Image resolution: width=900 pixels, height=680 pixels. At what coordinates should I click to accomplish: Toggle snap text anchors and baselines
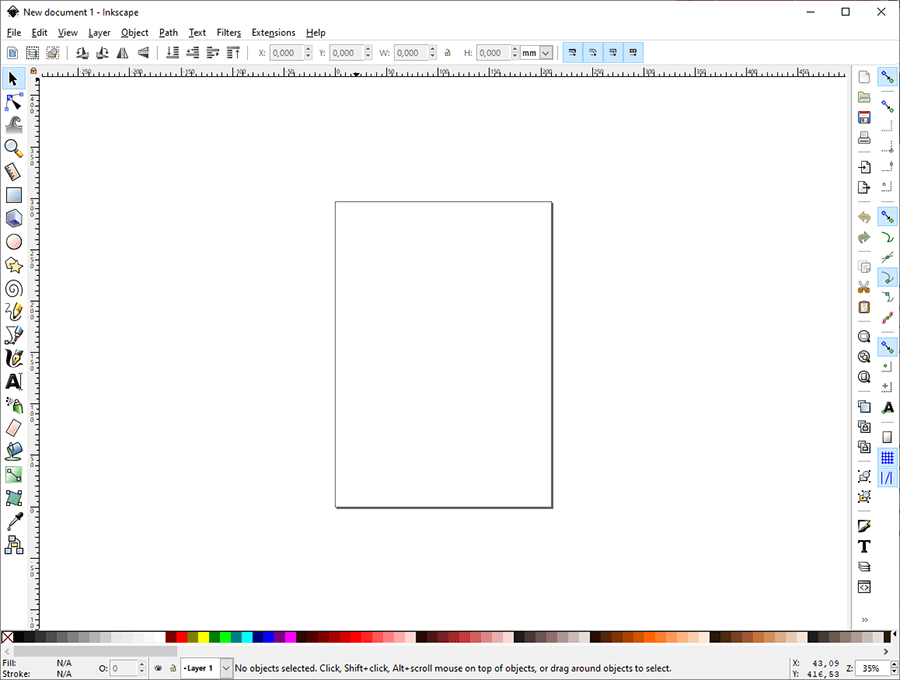coord(887,407)
